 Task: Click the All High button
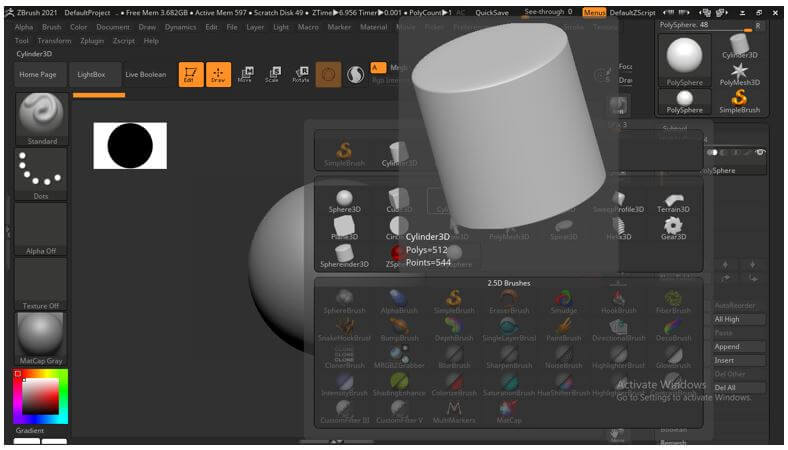[740, 319]
